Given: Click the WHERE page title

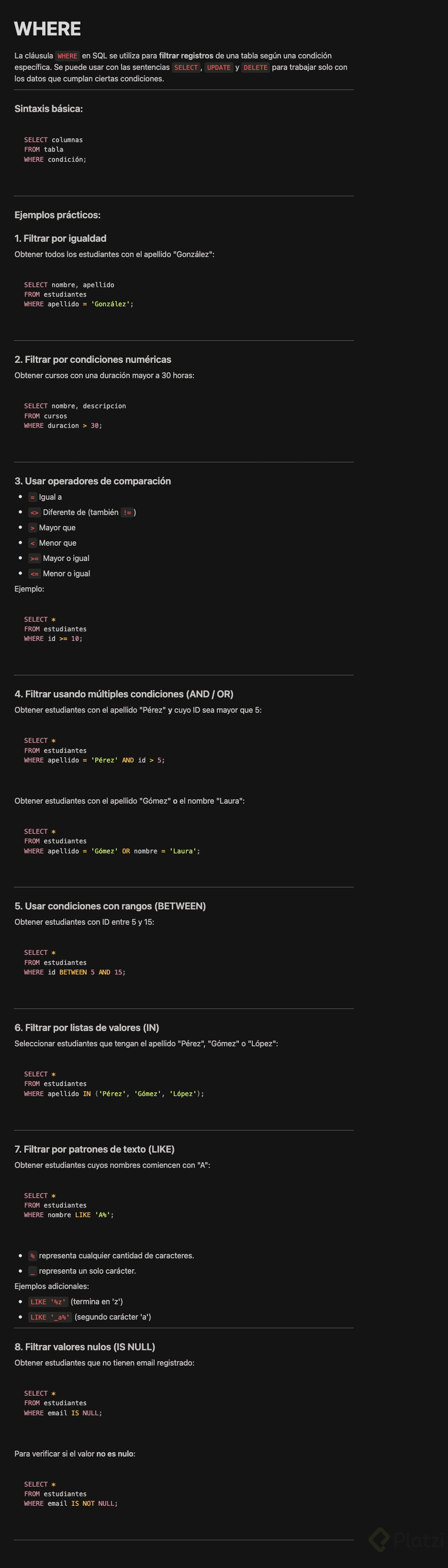Looking at the screenshot, I should point(47,29).
